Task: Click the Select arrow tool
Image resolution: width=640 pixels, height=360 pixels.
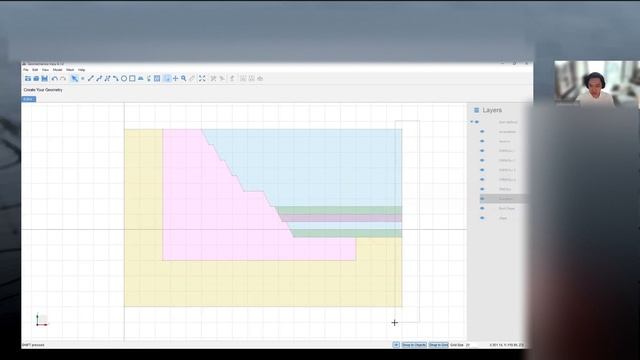Action: (74, 78)
